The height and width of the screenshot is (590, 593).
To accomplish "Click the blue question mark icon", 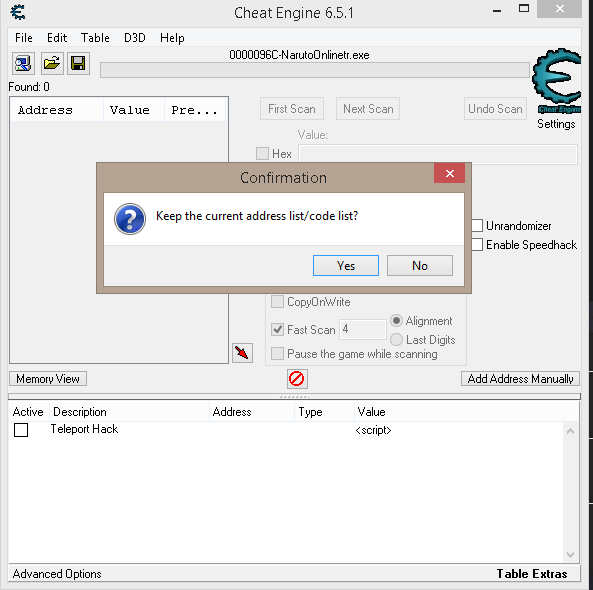I will pyautogui.click(x=130, y=219).
